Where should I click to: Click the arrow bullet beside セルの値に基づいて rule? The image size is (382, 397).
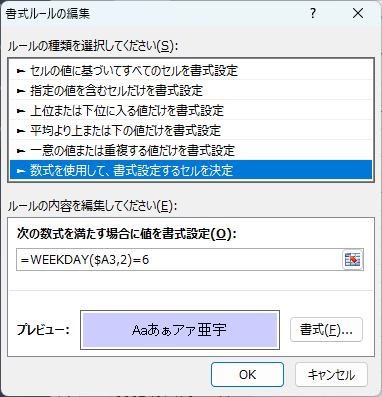tap(21, 71)
